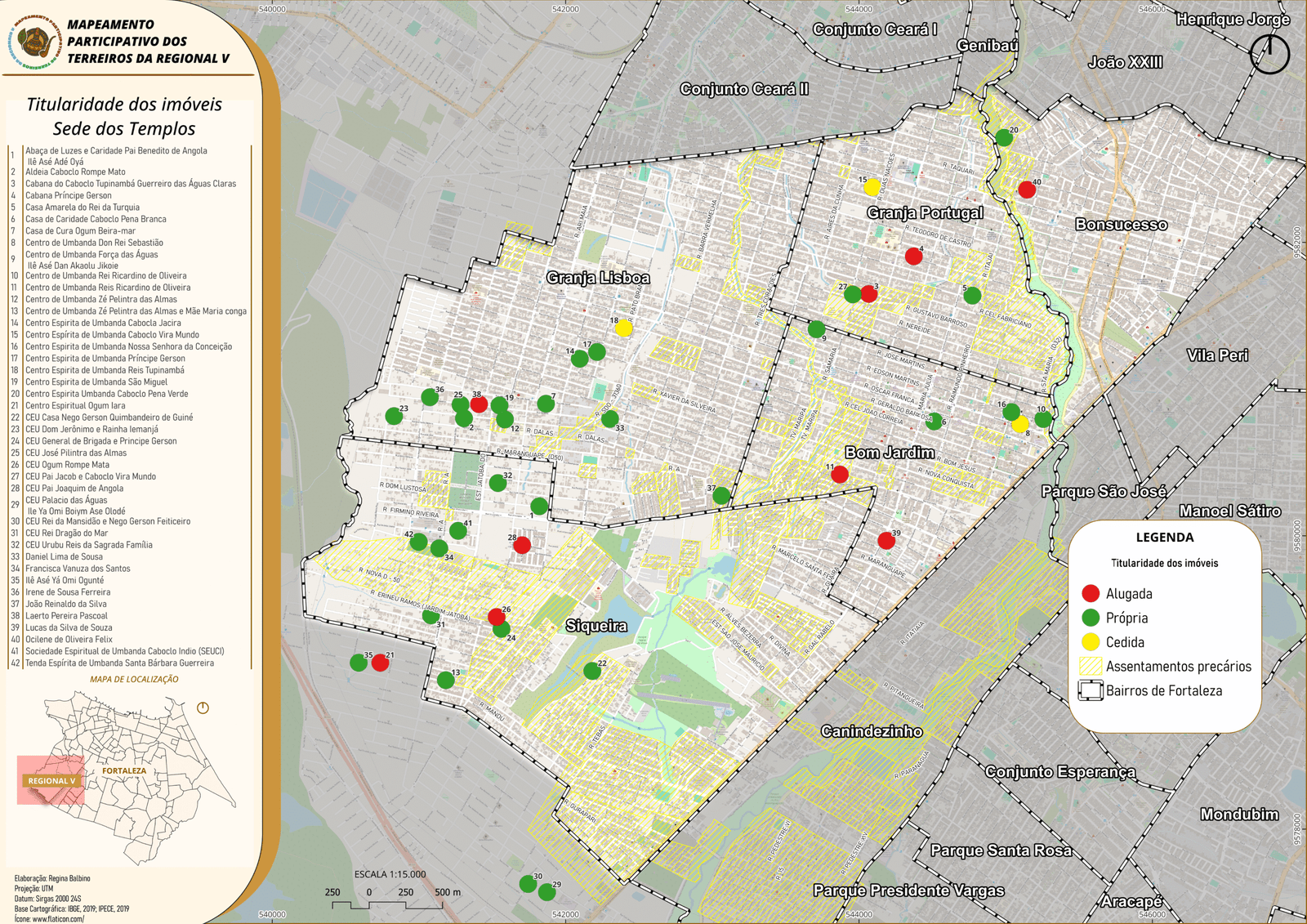Select green marker 20 at the map's top
Screen dimensions: 1307x924
coord(1004,138)
